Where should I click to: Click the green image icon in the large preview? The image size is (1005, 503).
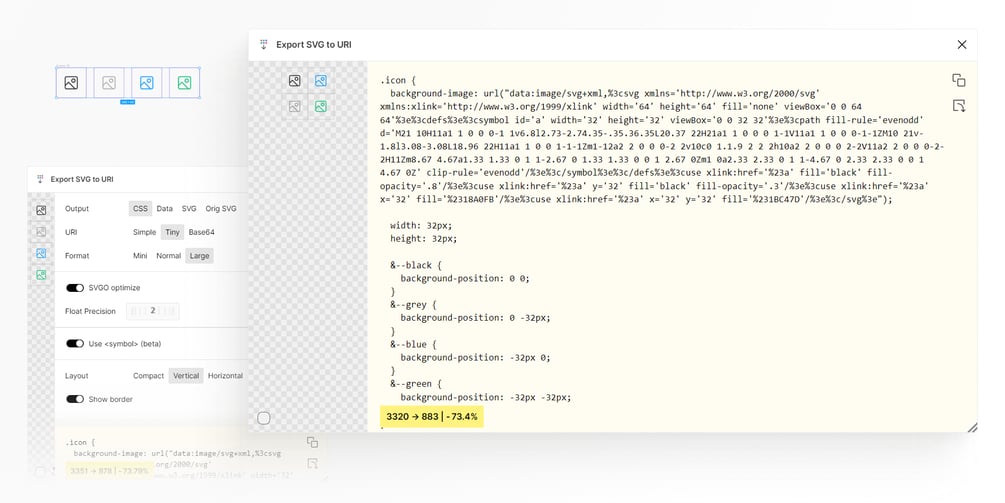coord(321,106)
